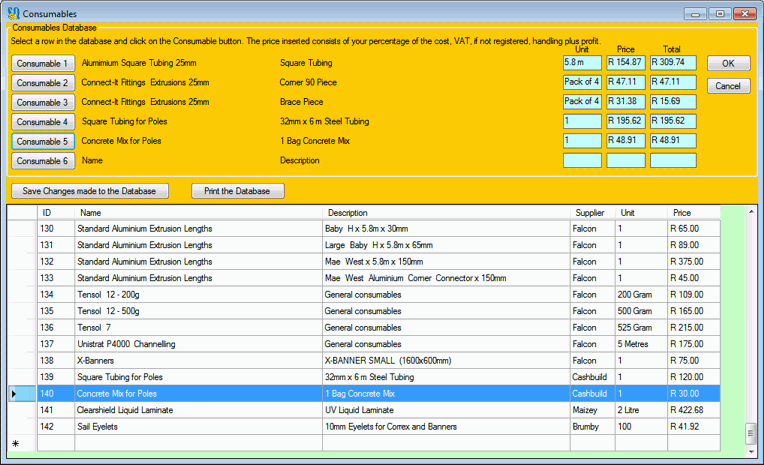Click the empty Unit field for Consumable 6

coord(582,160)
